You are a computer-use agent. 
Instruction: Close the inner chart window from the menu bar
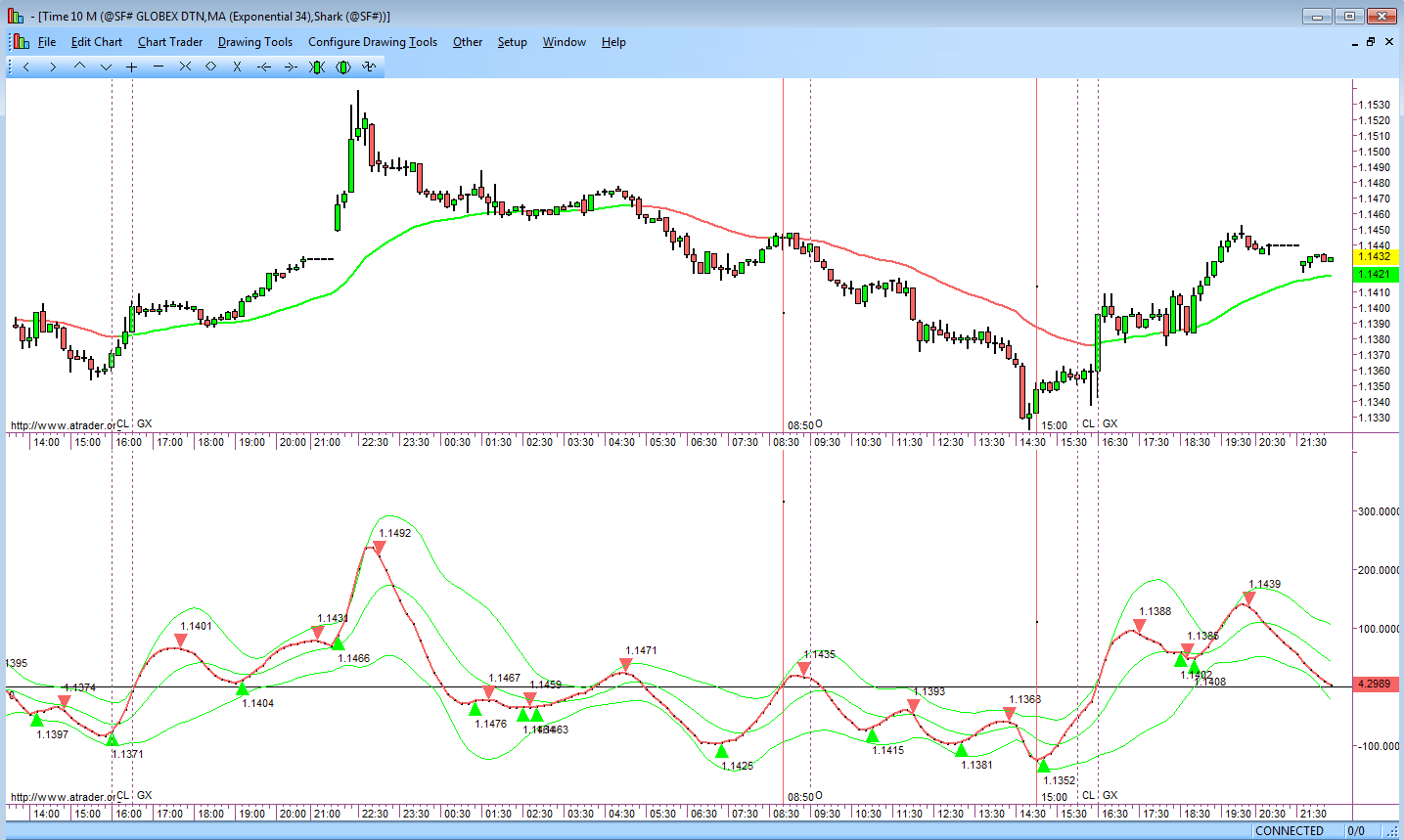click(1389, 42)
